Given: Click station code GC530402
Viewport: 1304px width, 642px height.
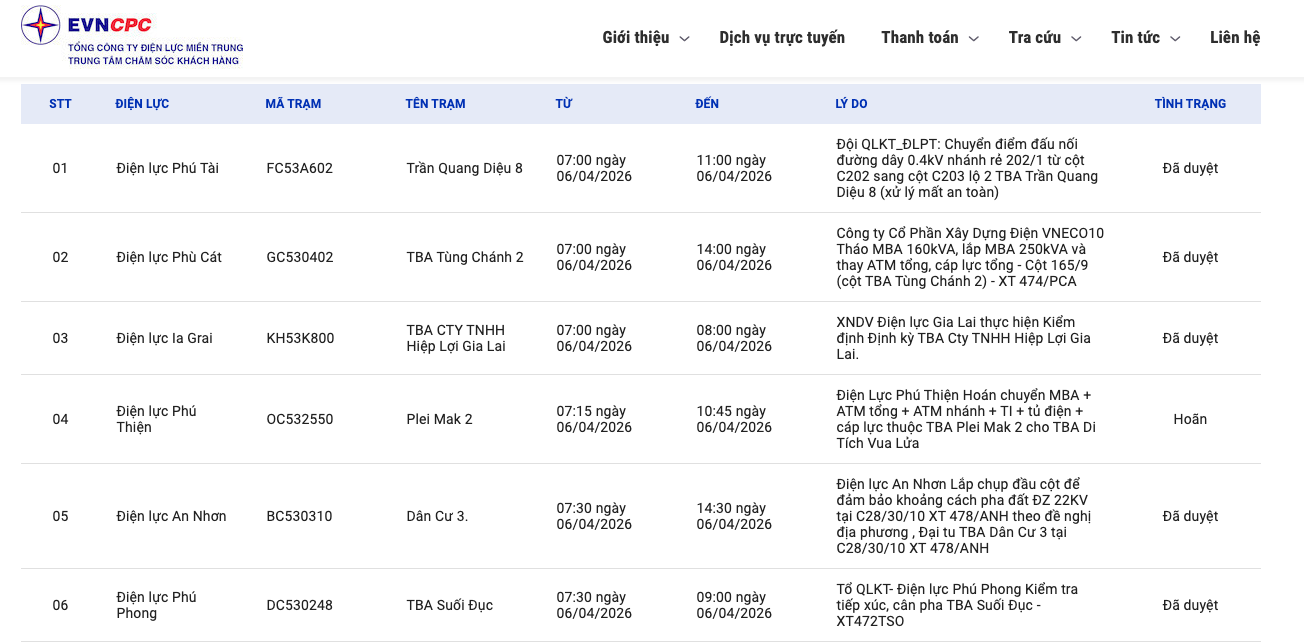Looking at the screenshot, I should click(299, 257).
